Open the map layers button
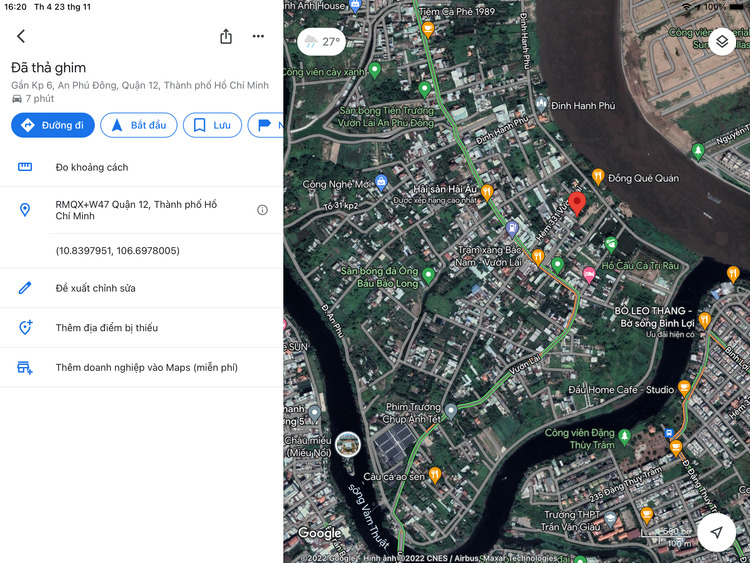The height and width of the screenshot is (563, 750). click(x=722, y=42)
